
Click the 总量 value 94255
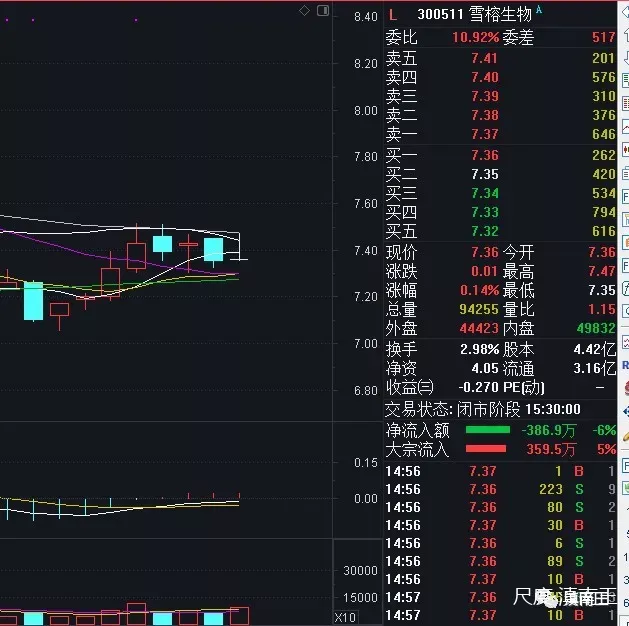tap(479, 310)
